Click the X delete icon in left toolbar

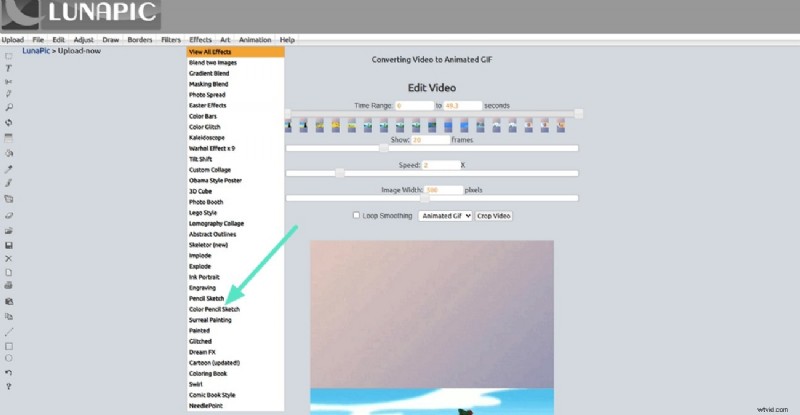click(x=9, y=259)
